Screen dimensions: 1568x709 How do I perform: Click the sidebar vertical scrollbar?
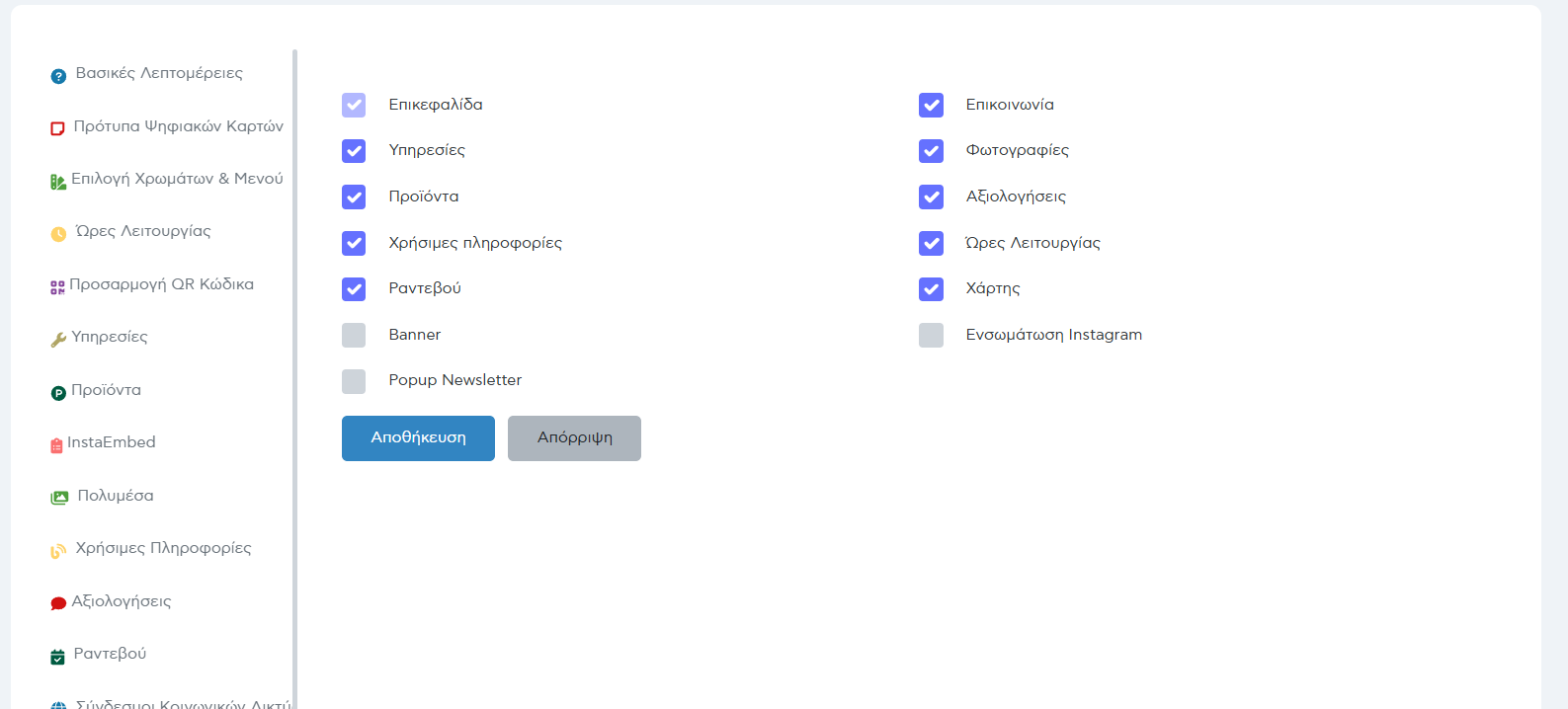(x=294, y=375)
